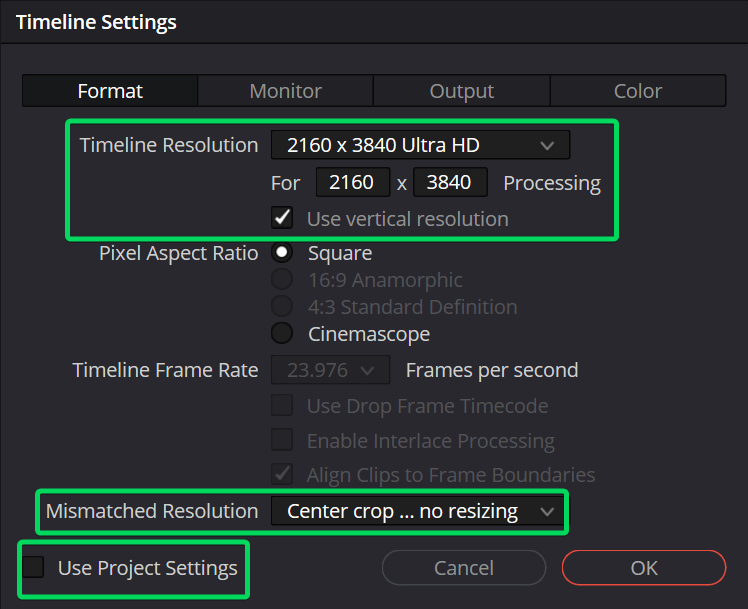
Task: Select the Cinemascope pixel aspect ratio
Action: pyautogui.click(x=283, y=334)
